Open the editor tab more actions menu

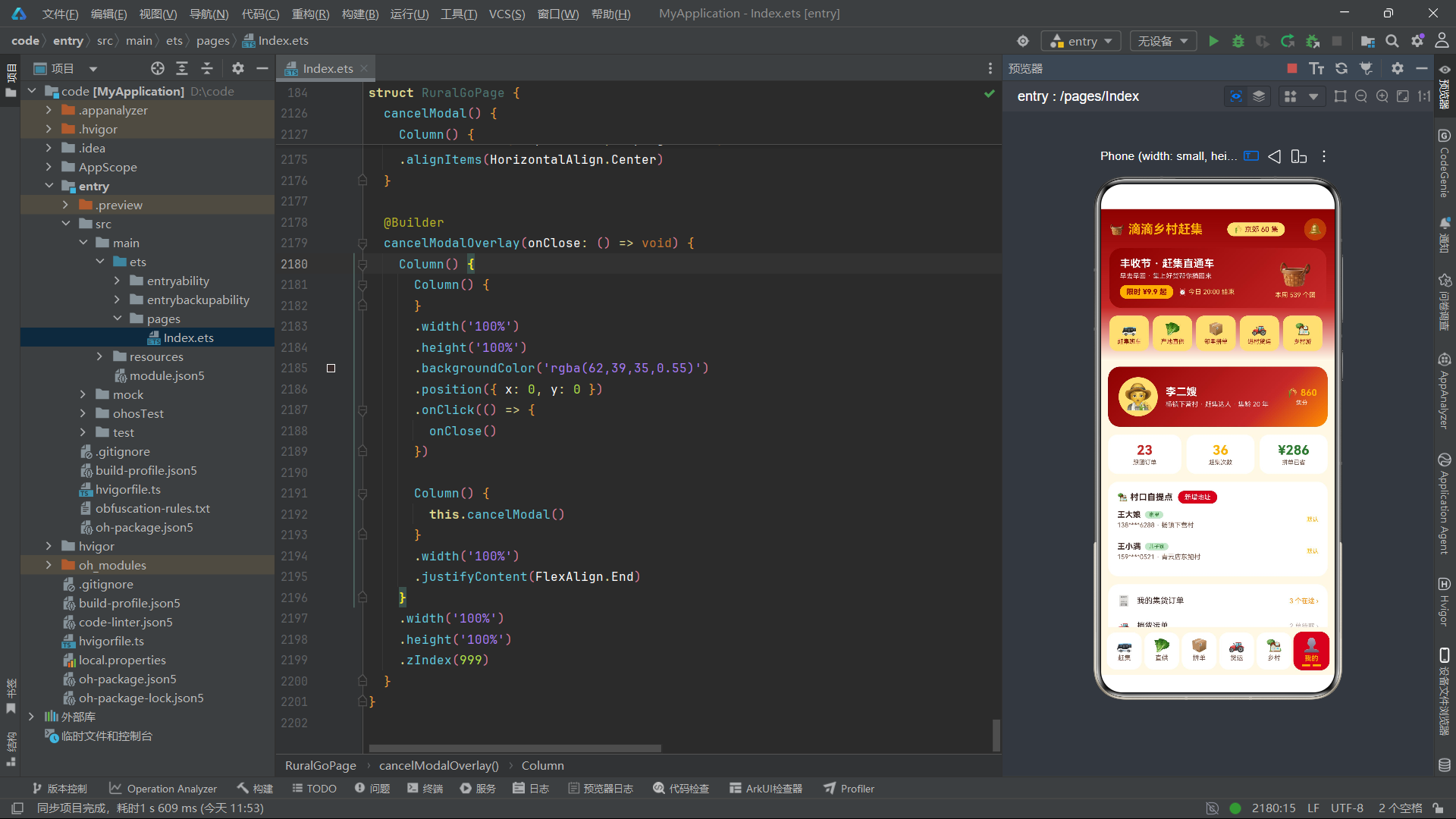pos(990,68)
